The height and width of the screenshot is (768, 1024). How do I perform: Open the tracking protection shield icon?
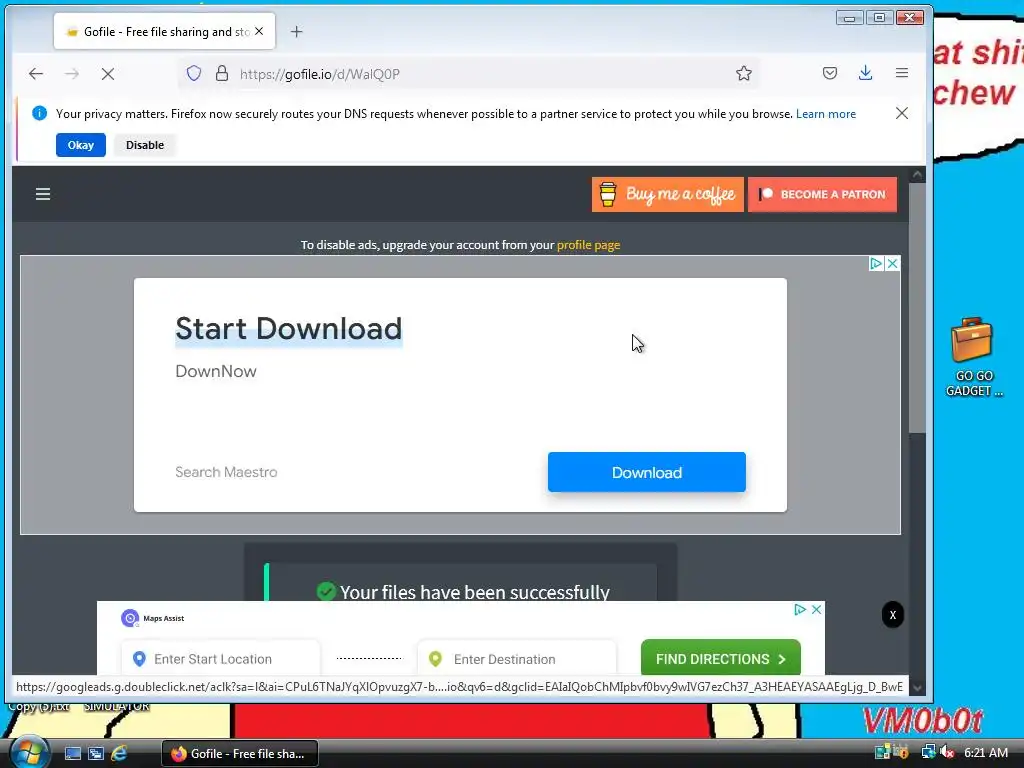pyautogui.click(x=194, y=73)
